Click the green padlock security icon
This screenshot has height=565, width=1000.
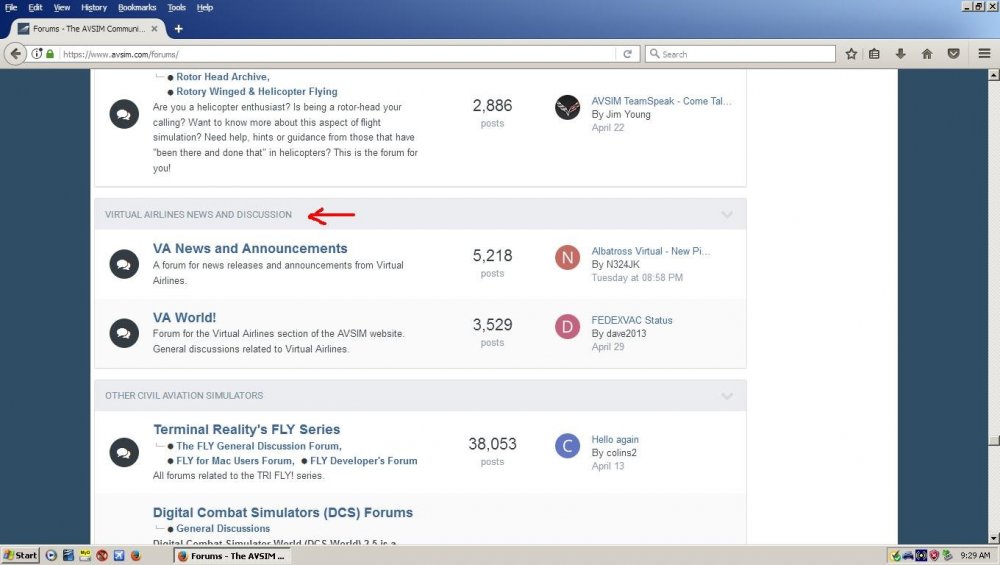click(50, 54)
